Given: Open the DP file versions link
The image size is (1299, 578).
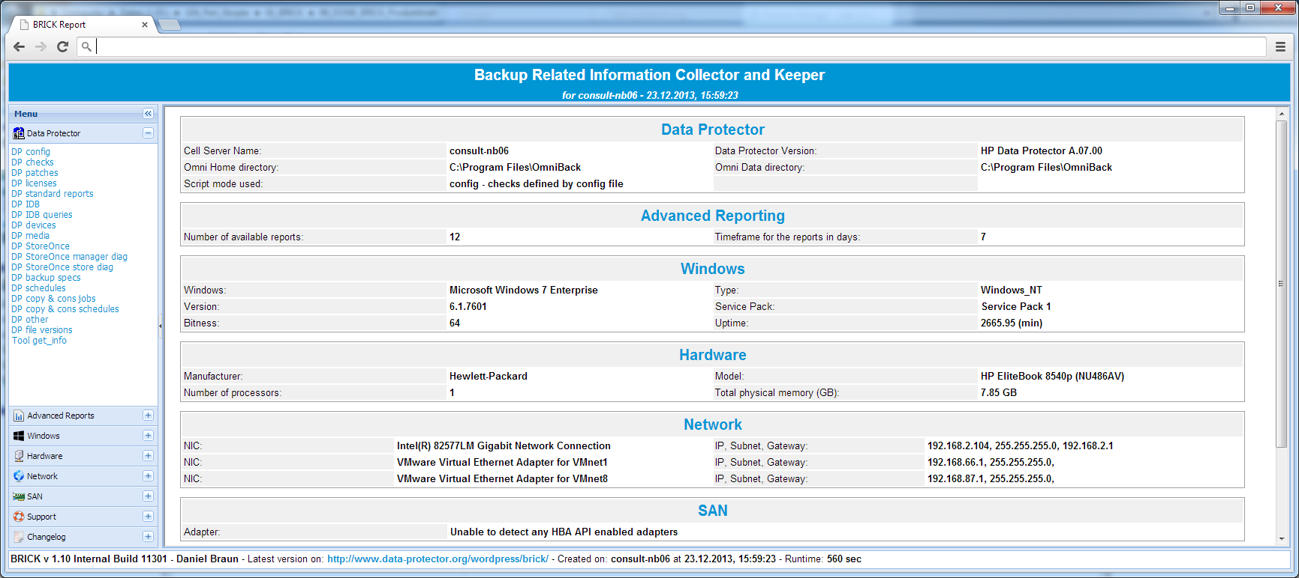Looking at the screenshot, I should click(x=42, y=330).
